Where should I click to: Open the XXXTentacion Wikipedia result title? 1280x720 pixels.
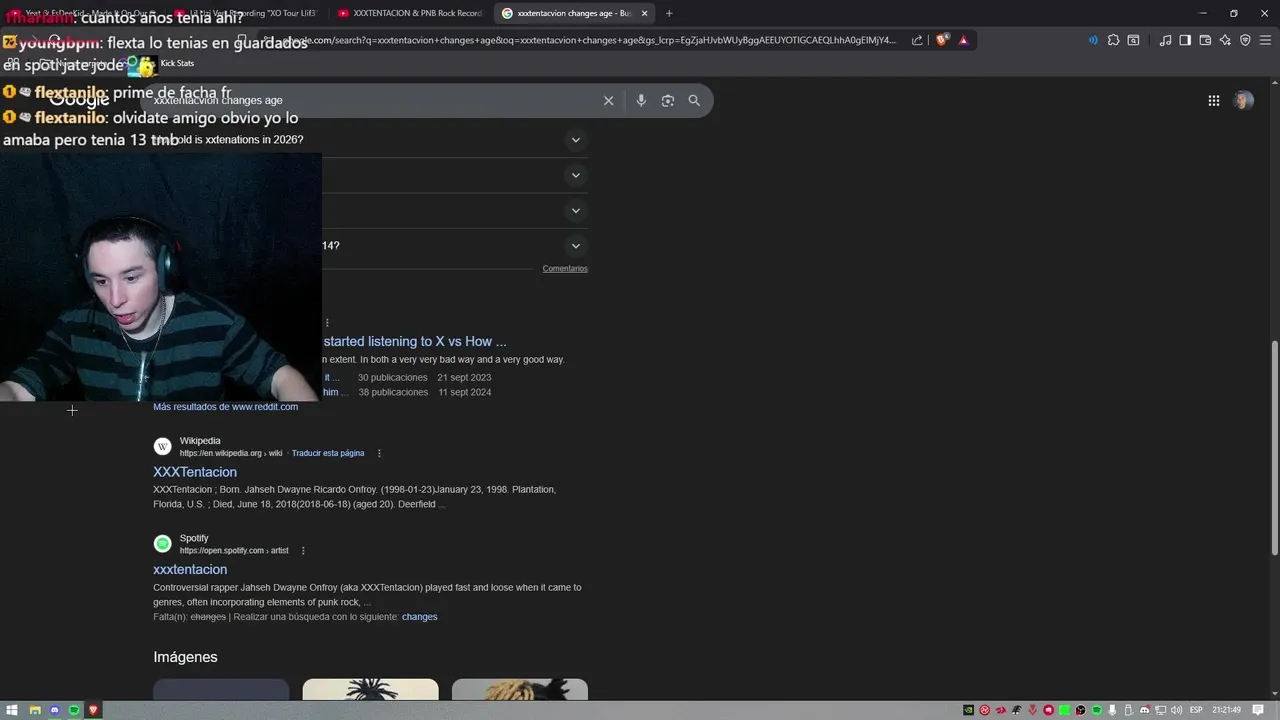coord(195,472)
